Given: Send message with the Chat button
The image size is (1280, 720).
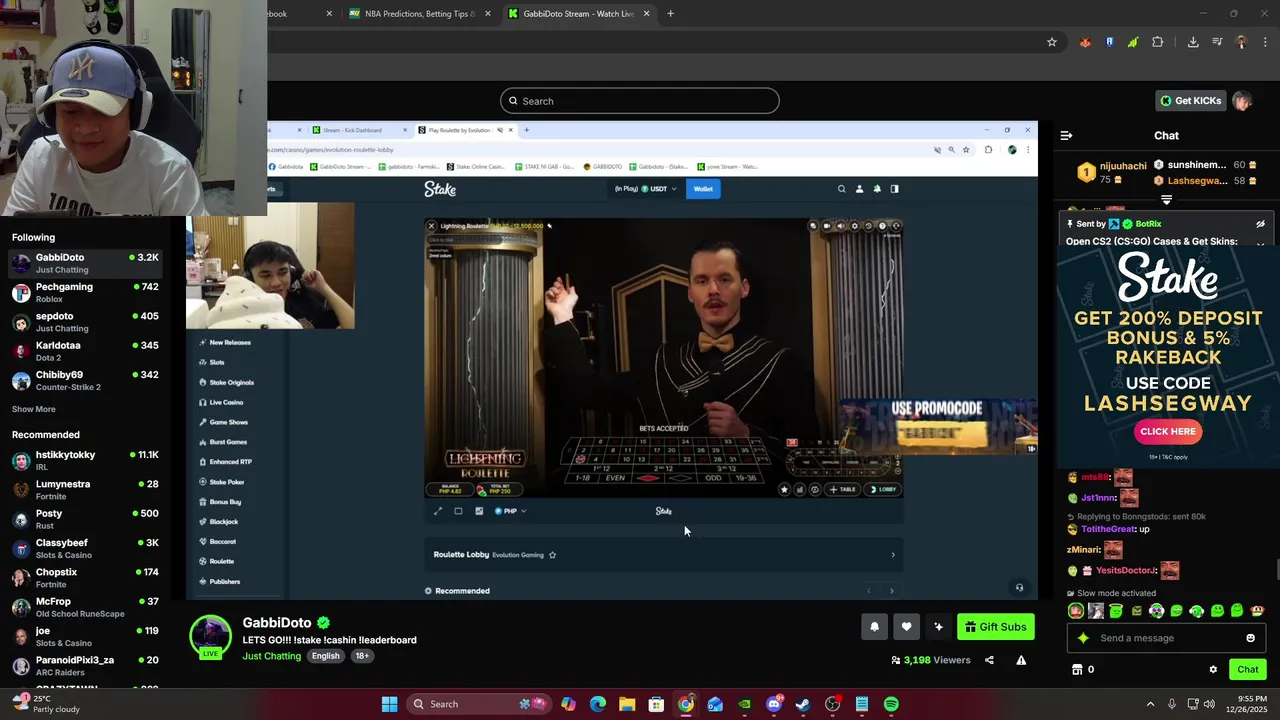Looking at the screenshot, I should [x=1247, y=670].
